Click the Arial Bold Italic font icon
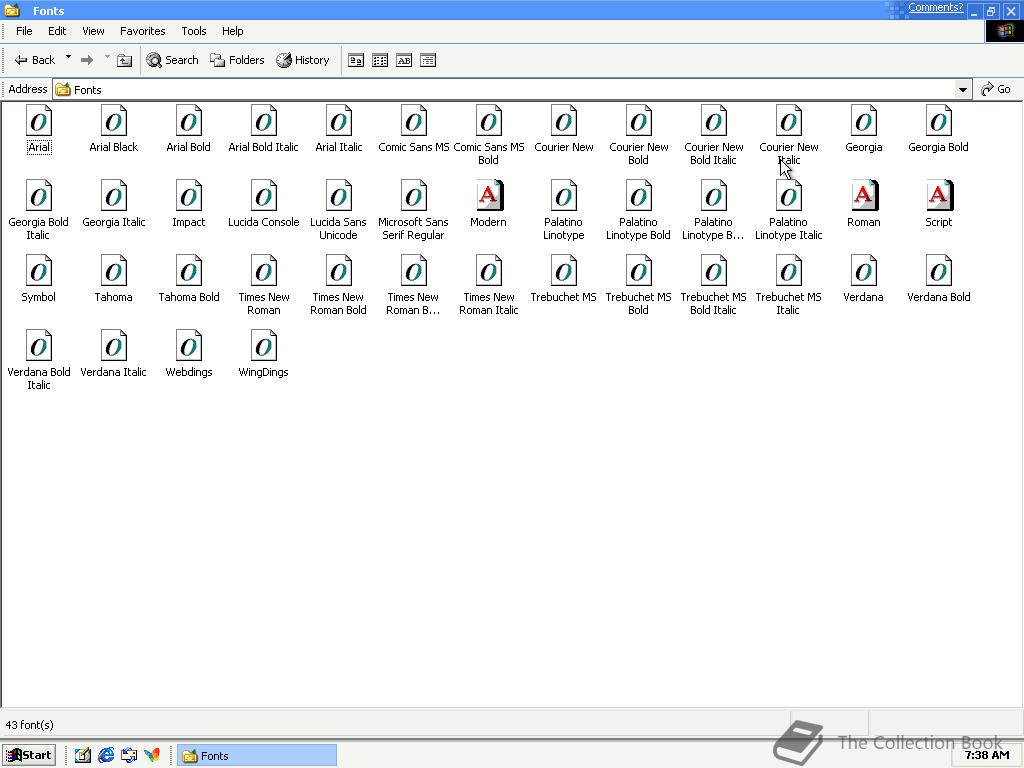Image resolution: width=1024 pixels, height=768 pixels. tap(264, 121)
